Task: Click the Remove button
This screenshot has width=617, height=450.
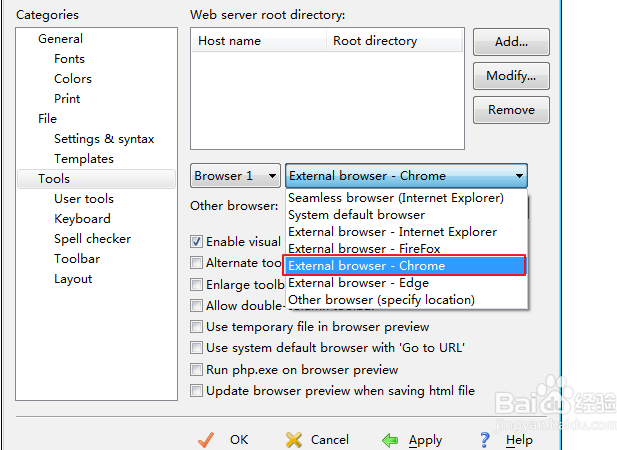Action: pyautogui.click(x=511, y=110)
